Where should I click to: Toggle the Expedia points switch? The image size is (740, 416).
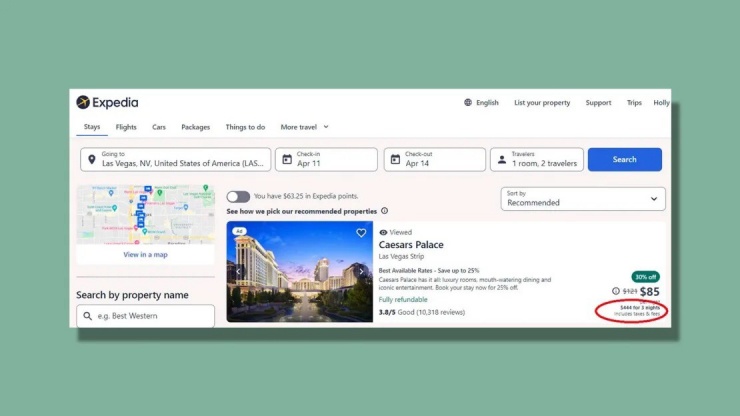238,196
